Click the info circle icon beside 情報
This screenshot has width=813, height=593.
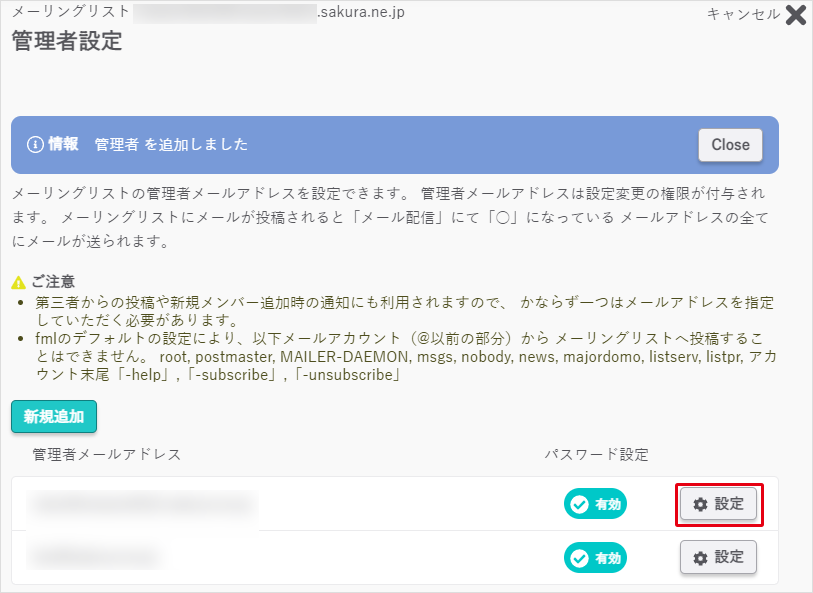35,144
